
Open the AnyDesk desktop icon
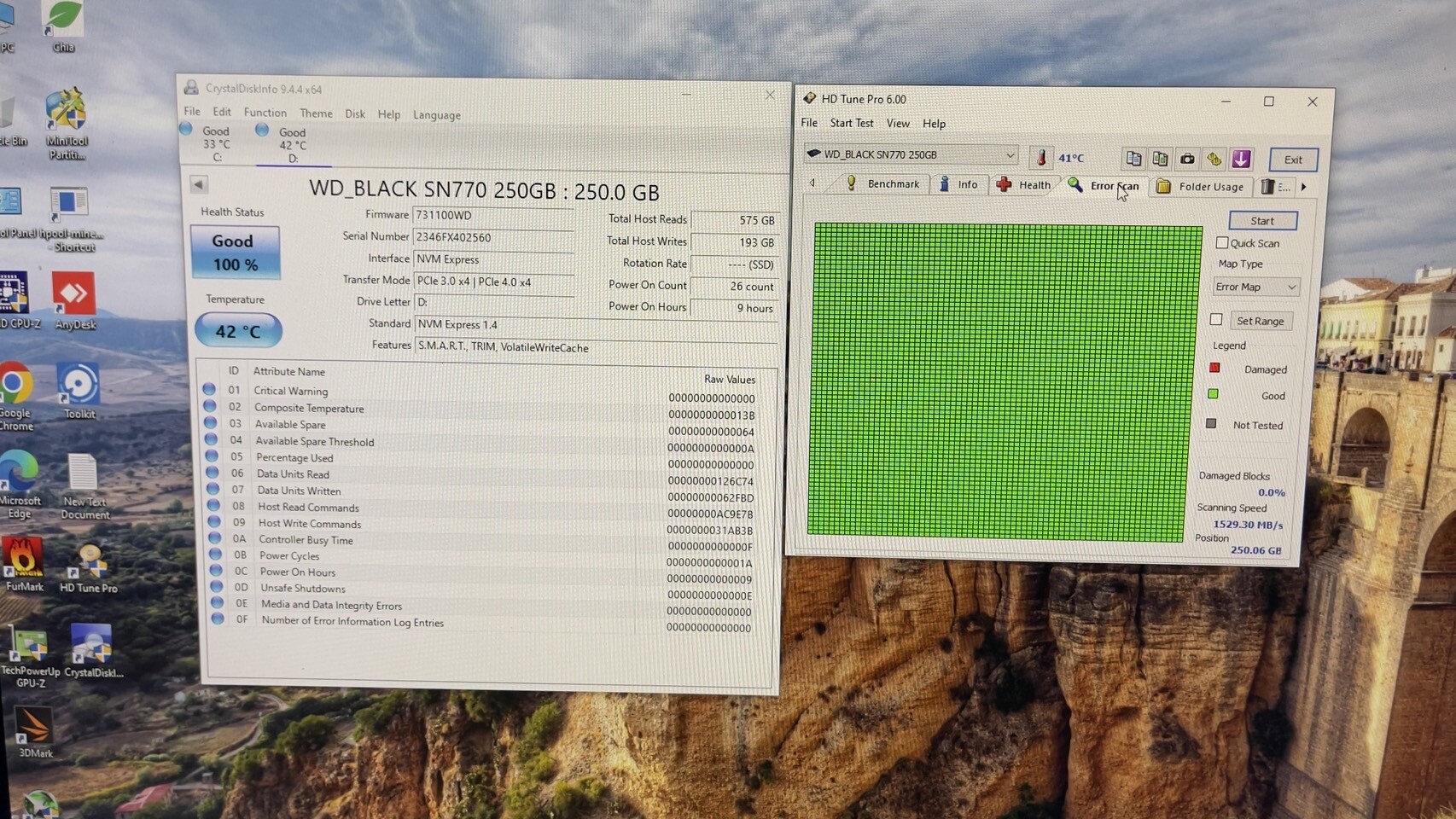click(x=74, y=300)
